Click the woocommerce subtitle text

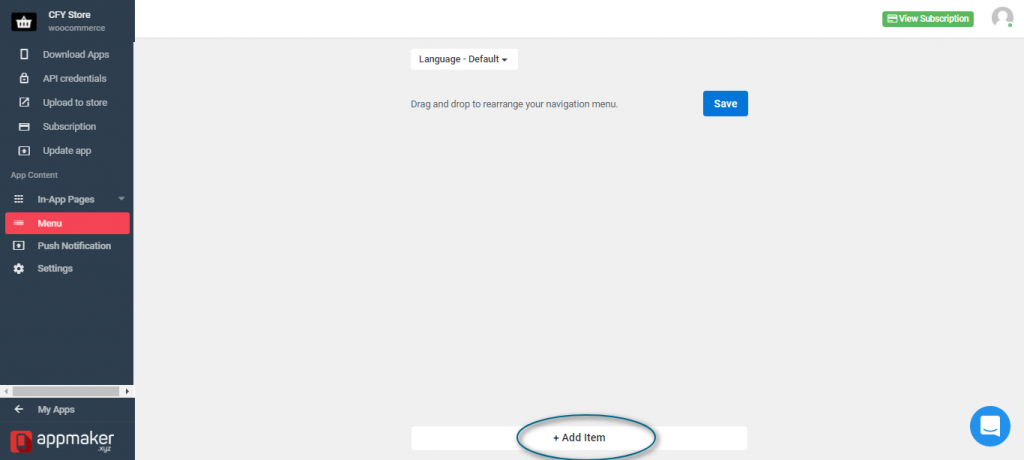point(76,28)
